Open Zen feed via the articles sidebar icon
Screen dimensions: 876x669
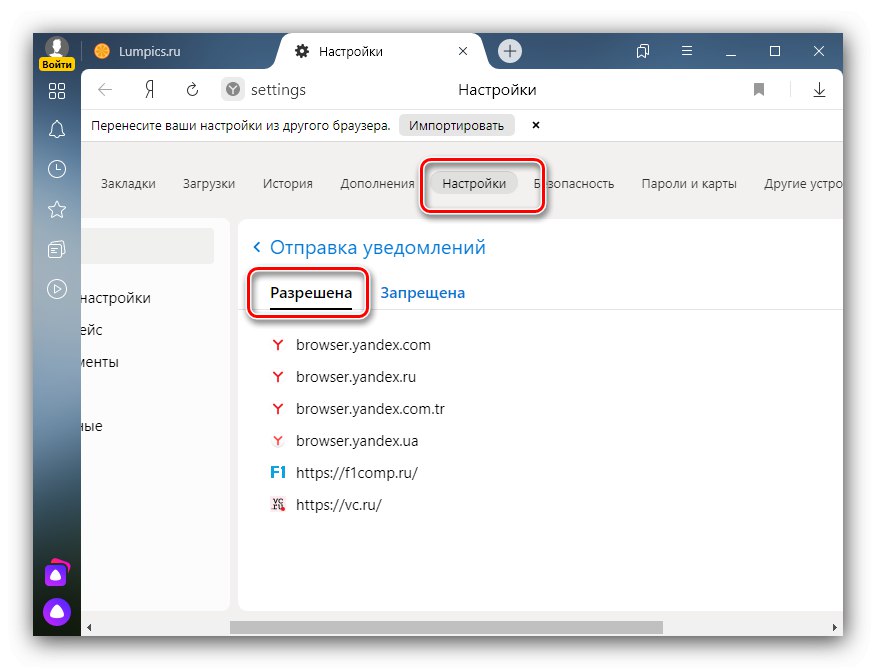tap(57, 248)
